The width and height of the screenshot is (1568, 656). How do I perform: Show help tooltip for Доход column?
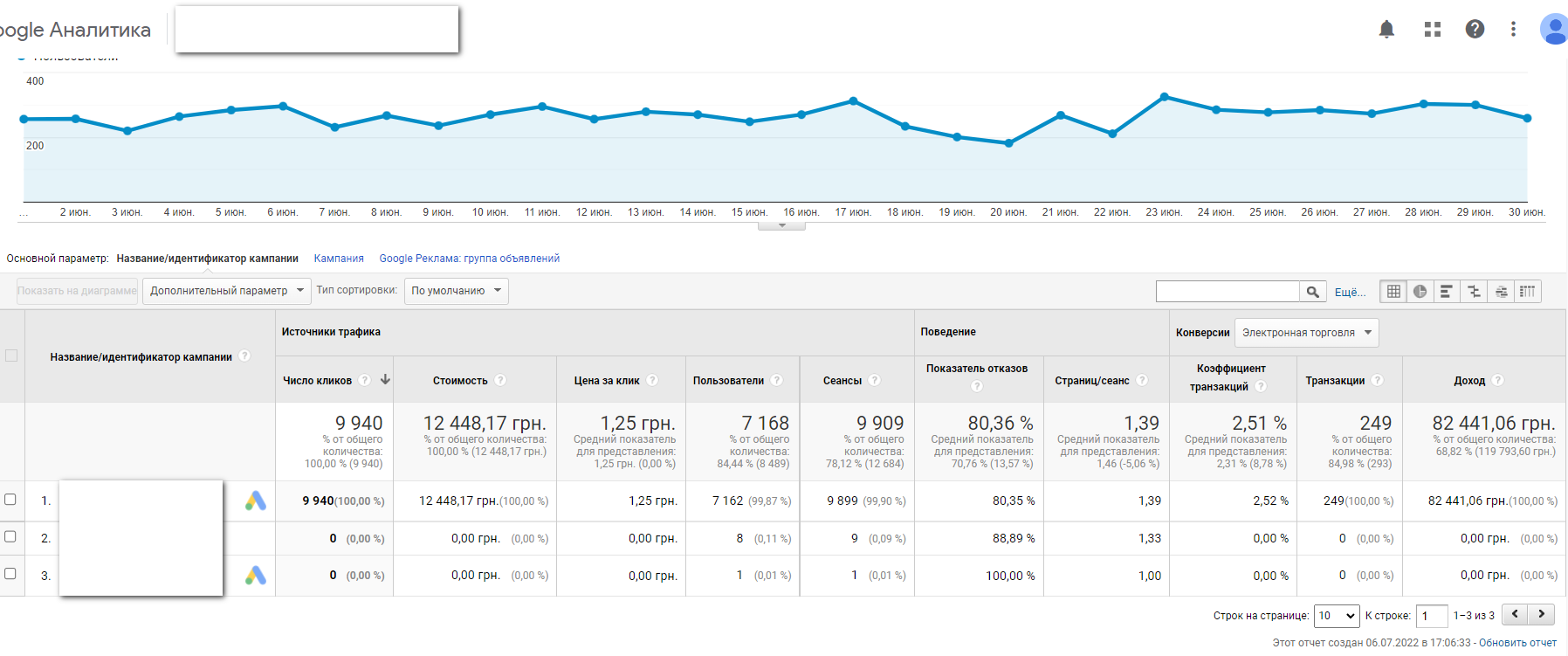coord(1498,380)
